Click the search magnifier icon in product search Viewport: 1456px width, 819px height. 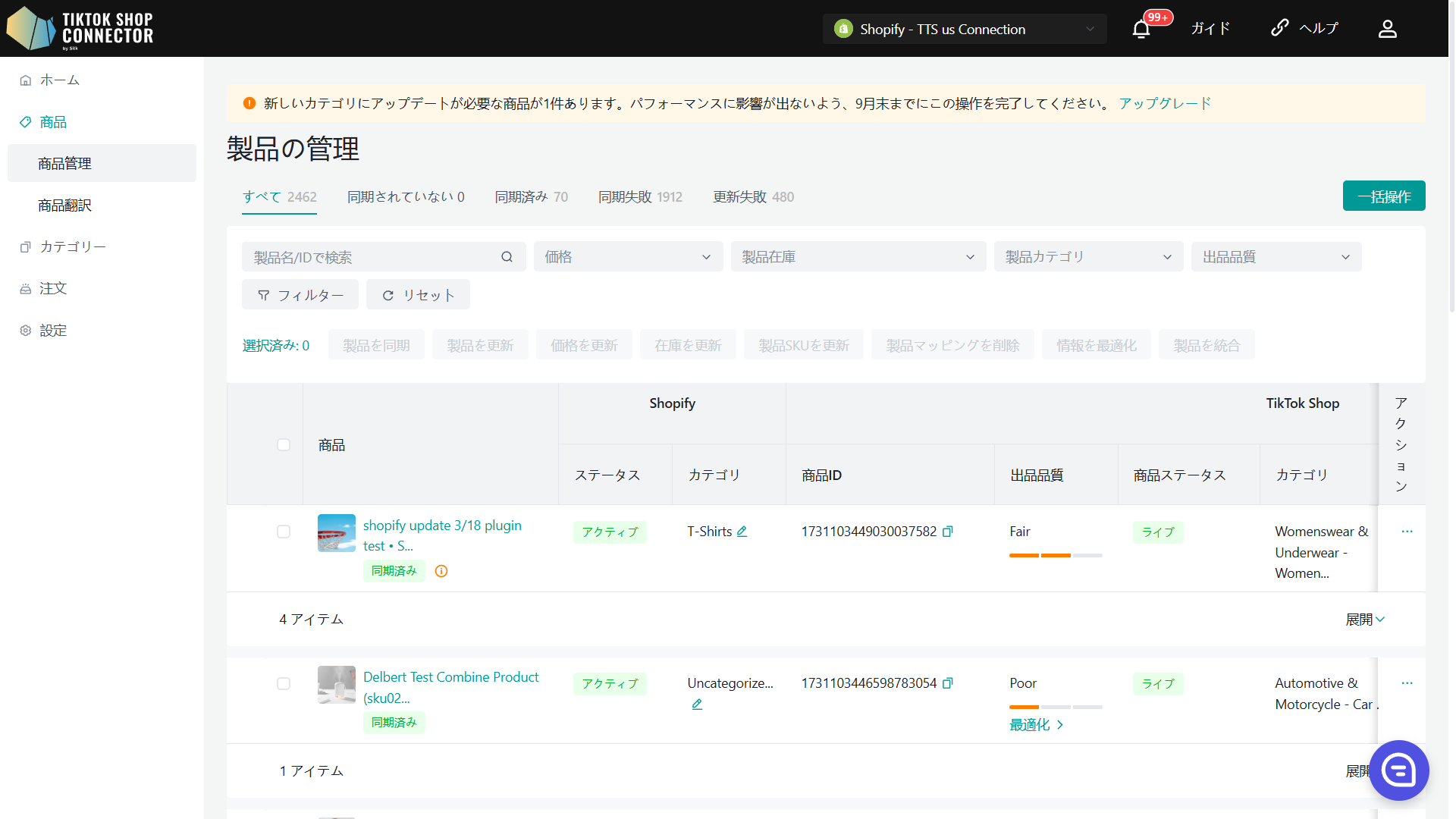pos(507,257)
